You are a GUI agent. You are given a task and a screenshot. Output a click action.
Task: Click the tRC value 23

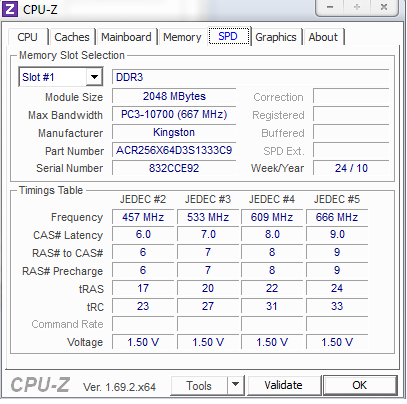tap(143, 306)
